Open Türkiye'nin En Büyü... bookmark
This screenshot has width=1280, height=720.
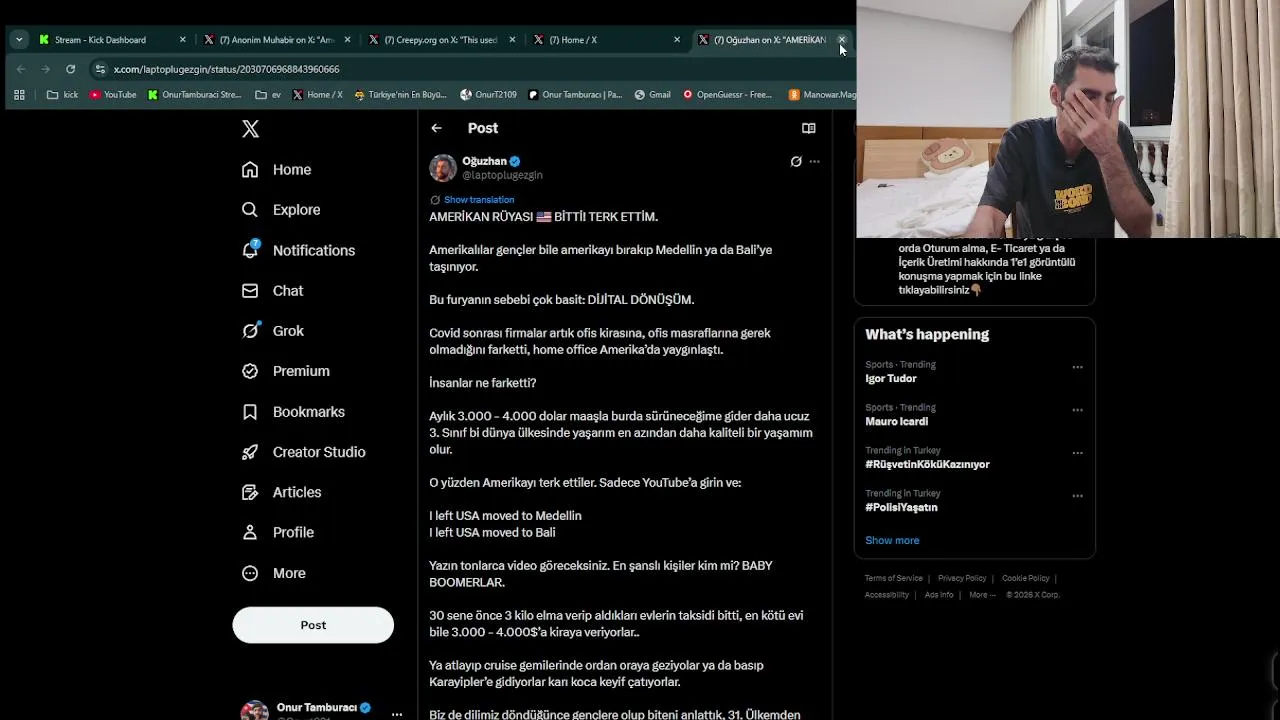[x=400, y=95]
